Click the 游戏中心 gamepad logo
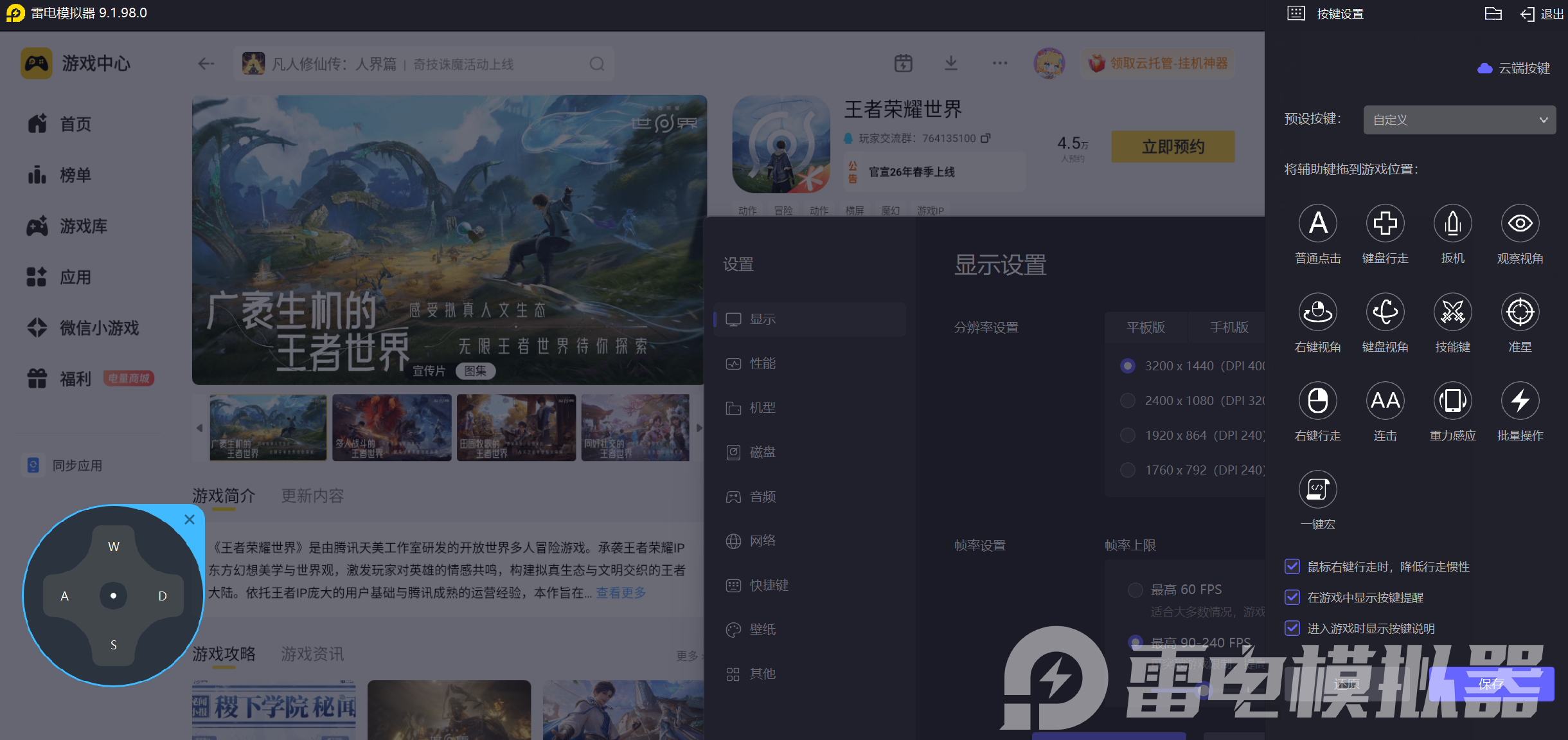Image resolution: width=1568 pixels, height=740 pixels. pos(37,63)
